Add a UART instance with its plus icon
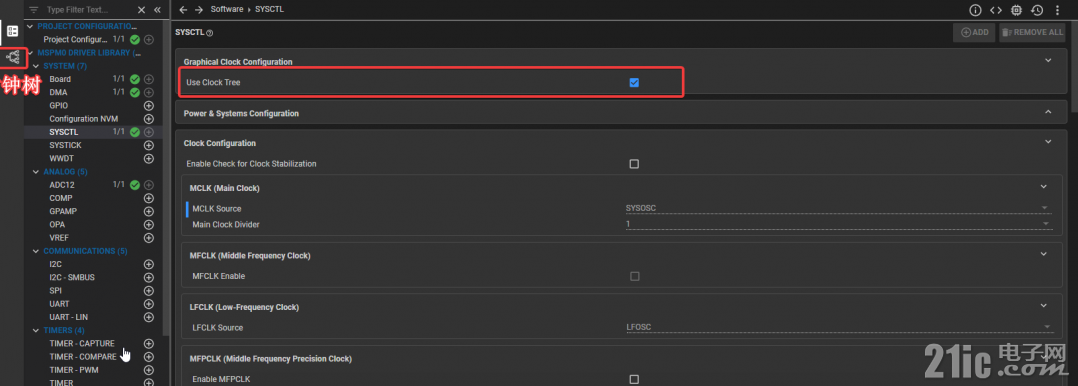Screen dimensions: 1078x386 coord(148,304)
